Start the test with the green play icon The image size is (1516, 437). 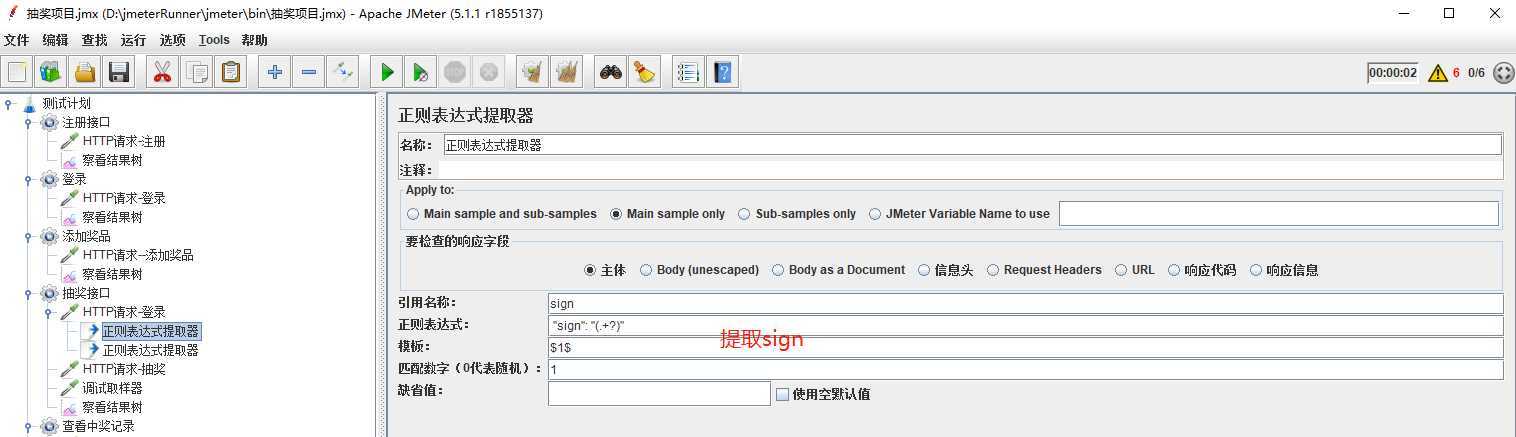point(387,72)
